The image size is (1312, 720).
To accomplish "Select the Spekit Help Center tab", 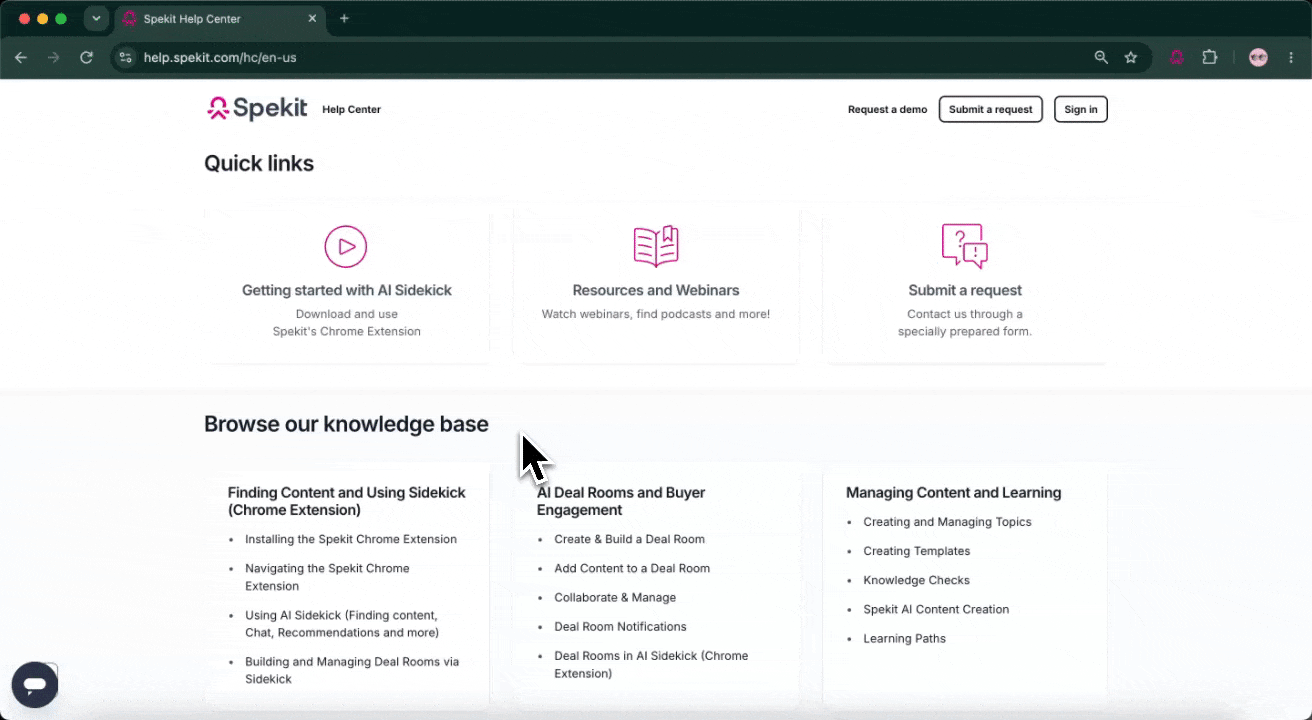I will click(x=219, y=19).
